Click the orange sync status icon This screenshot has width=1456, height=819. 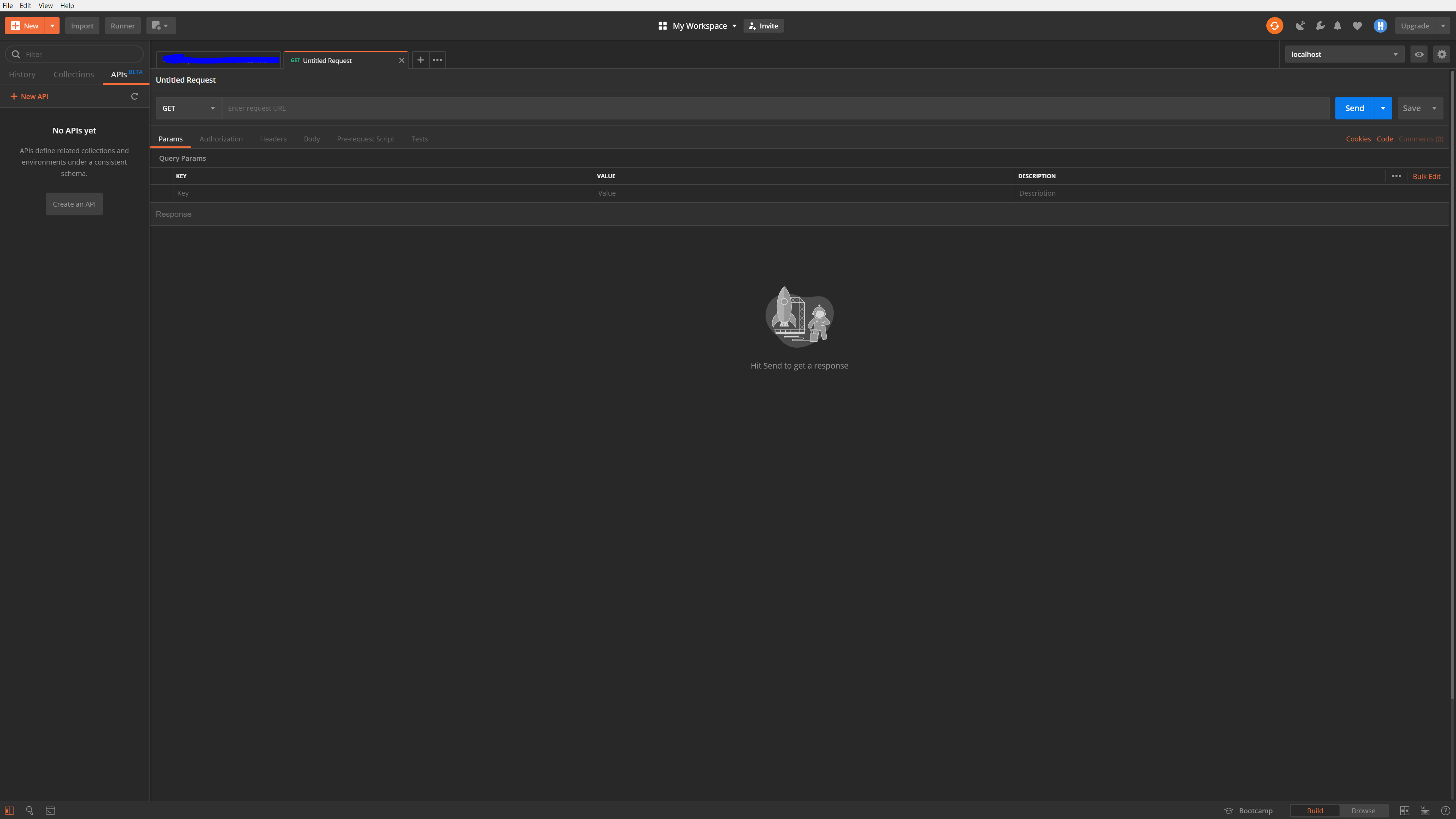point(1274,25)
